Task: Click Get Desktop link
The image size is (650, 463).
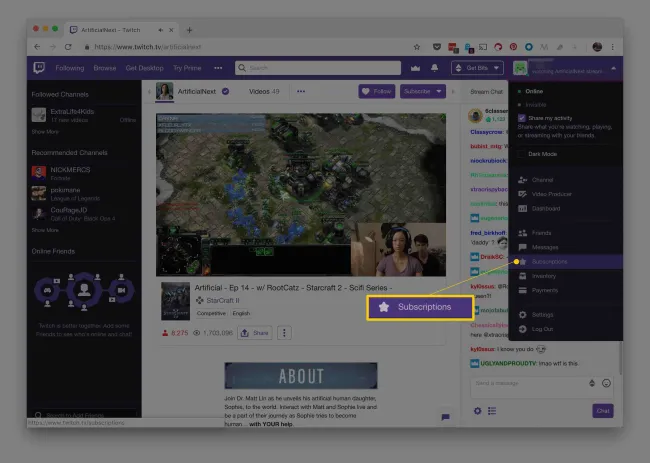Action: click(x=145, y=68)
